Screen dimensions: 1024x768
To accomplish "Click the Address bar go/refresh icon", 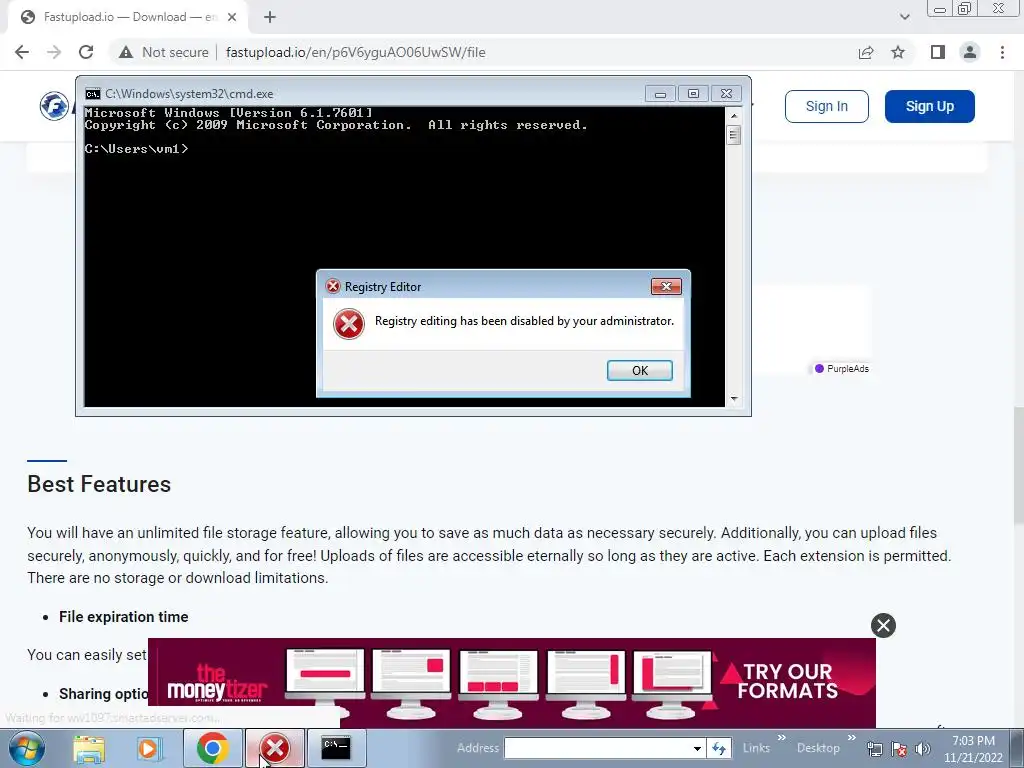I will tap(719, 748).
